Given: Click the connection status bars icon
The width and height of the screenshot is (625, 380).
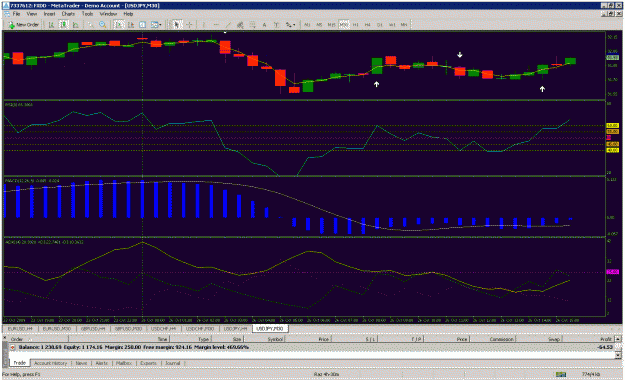Looking at the screenshot, I should click(x=561, y=374).
